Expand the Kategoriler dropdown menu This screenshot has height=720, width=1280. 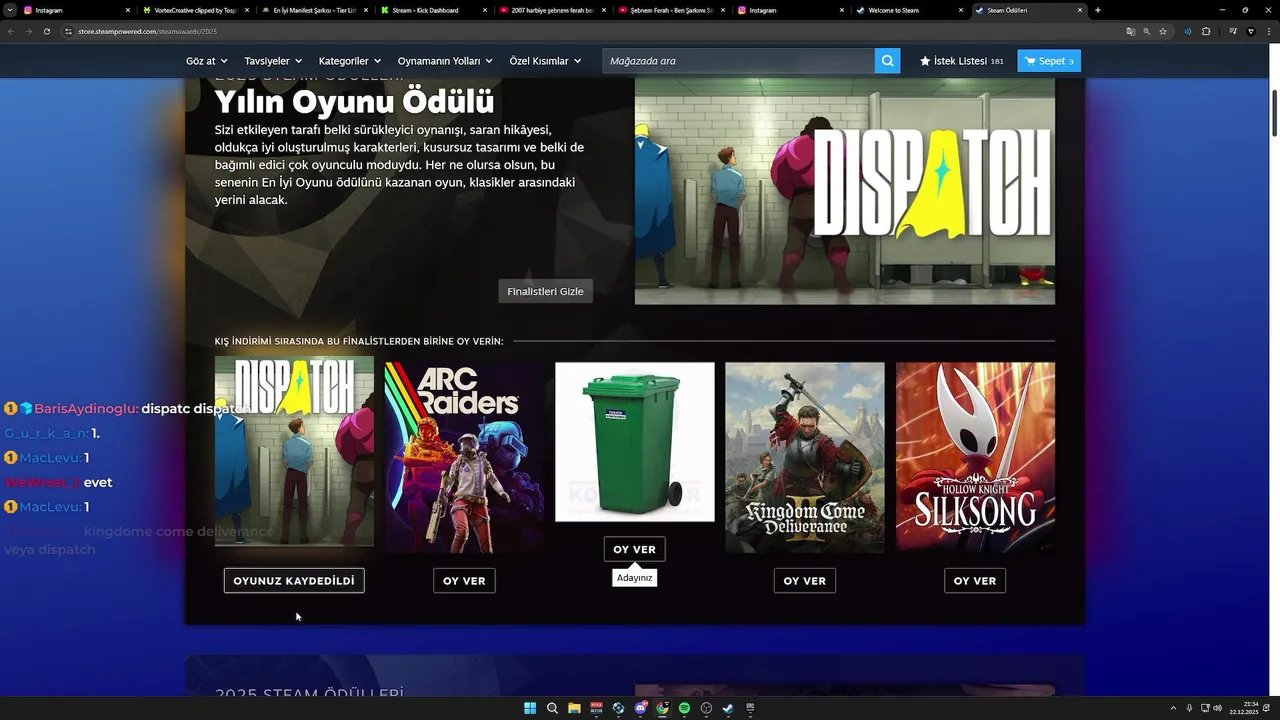350,61
